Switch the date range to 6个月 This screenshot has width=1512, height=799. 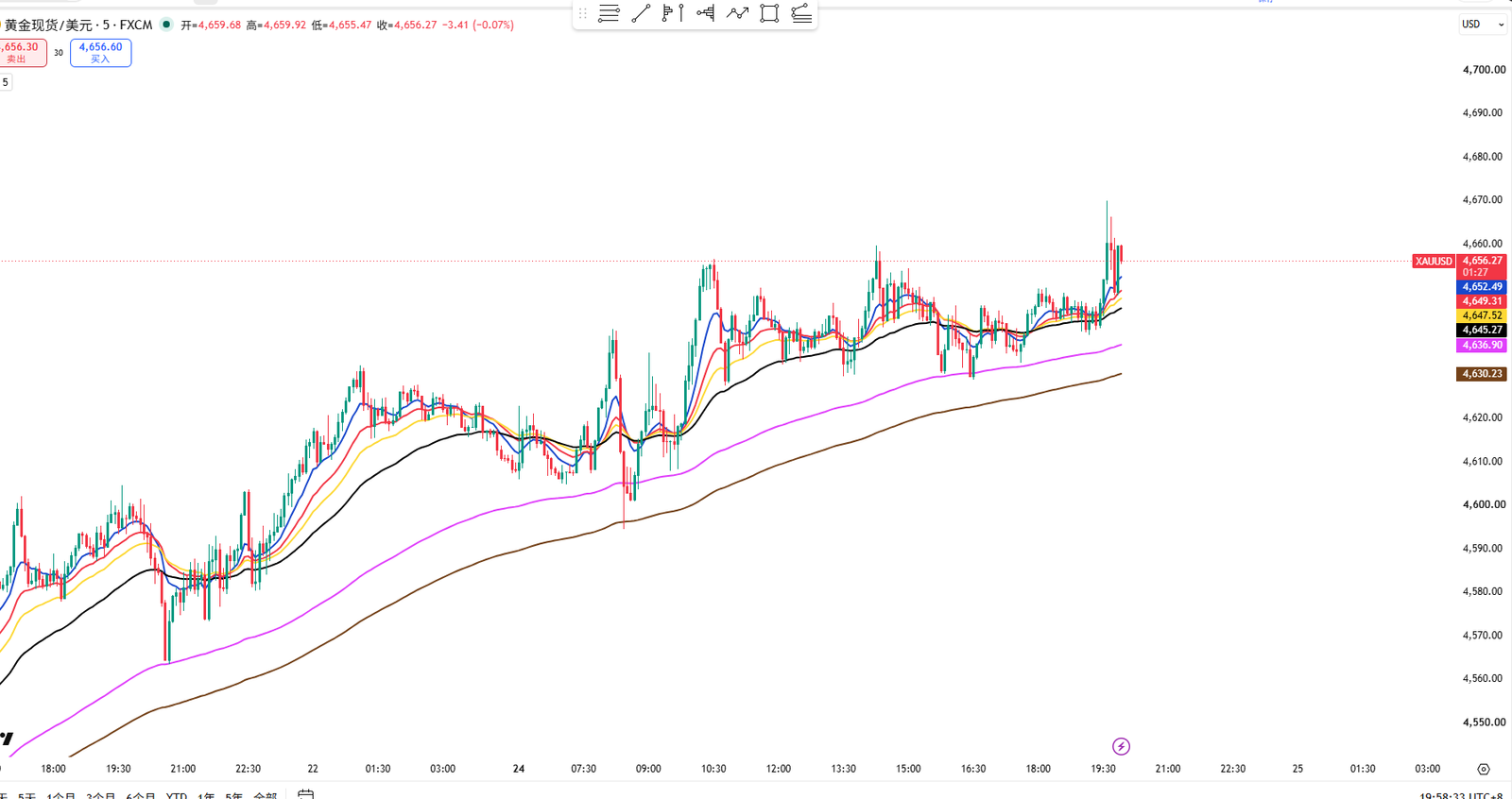point(141,796)
